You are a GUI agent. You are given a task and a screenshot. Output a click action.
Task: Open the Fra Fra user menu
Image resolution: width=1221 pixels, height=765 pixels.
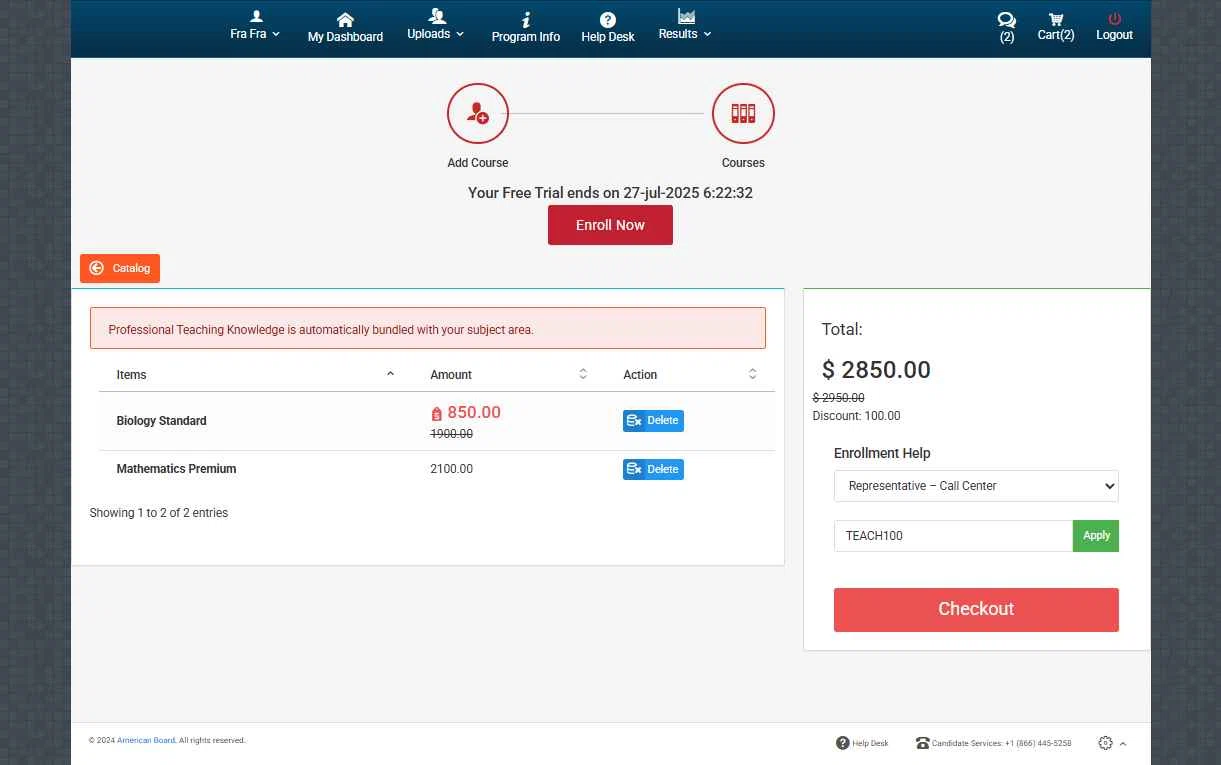(255, 34)
